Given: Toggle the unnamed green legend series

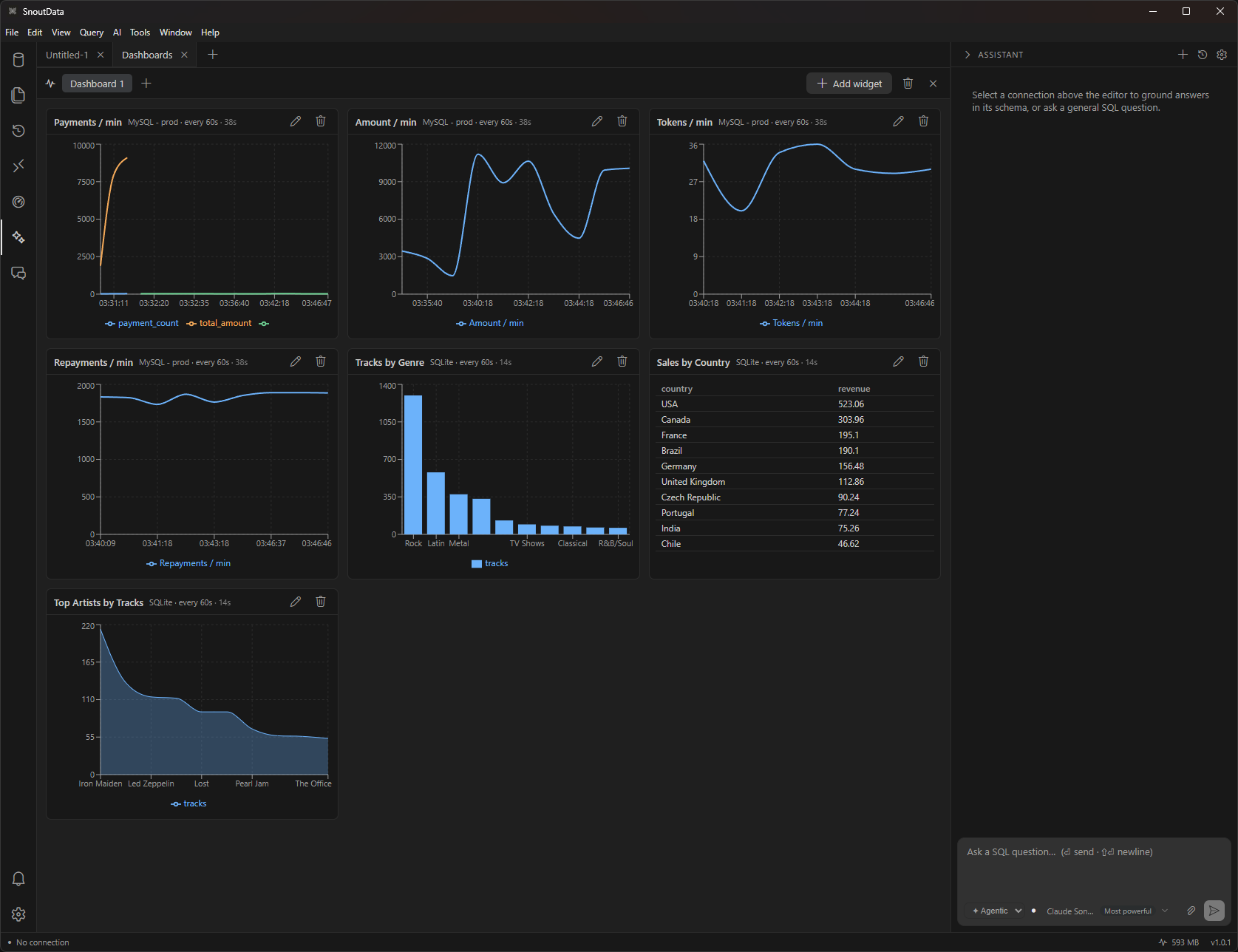Looking at the screenshot, I should point(264,323).
